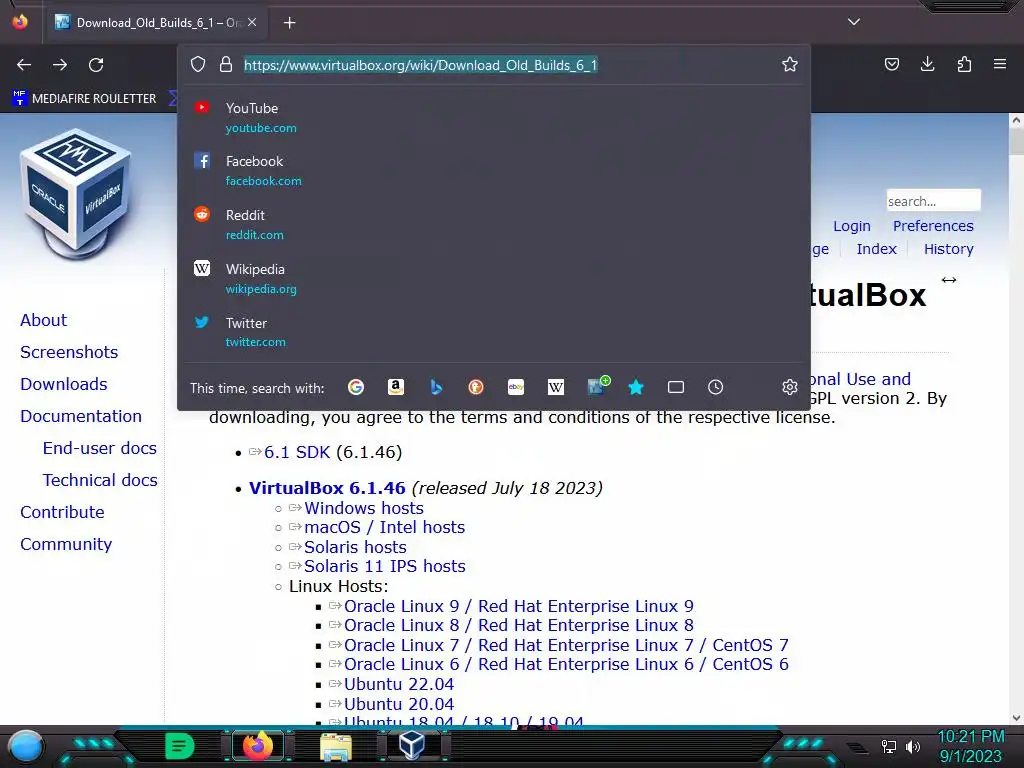Open End-user docs link

click(x=100, y=448)
